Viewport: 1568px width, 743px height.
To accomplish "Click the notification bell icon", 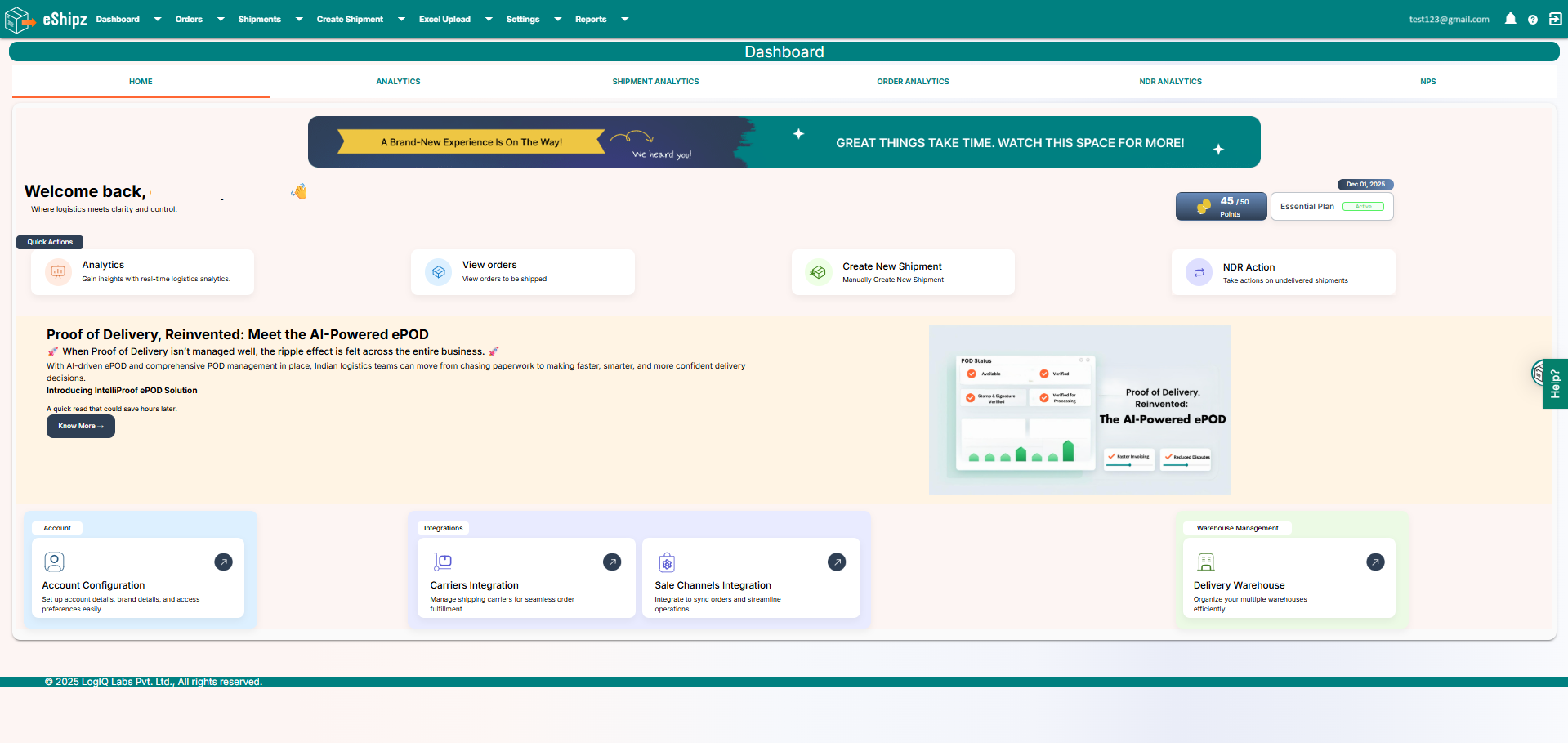I will pyautogui.click(x=1510, y=20).
